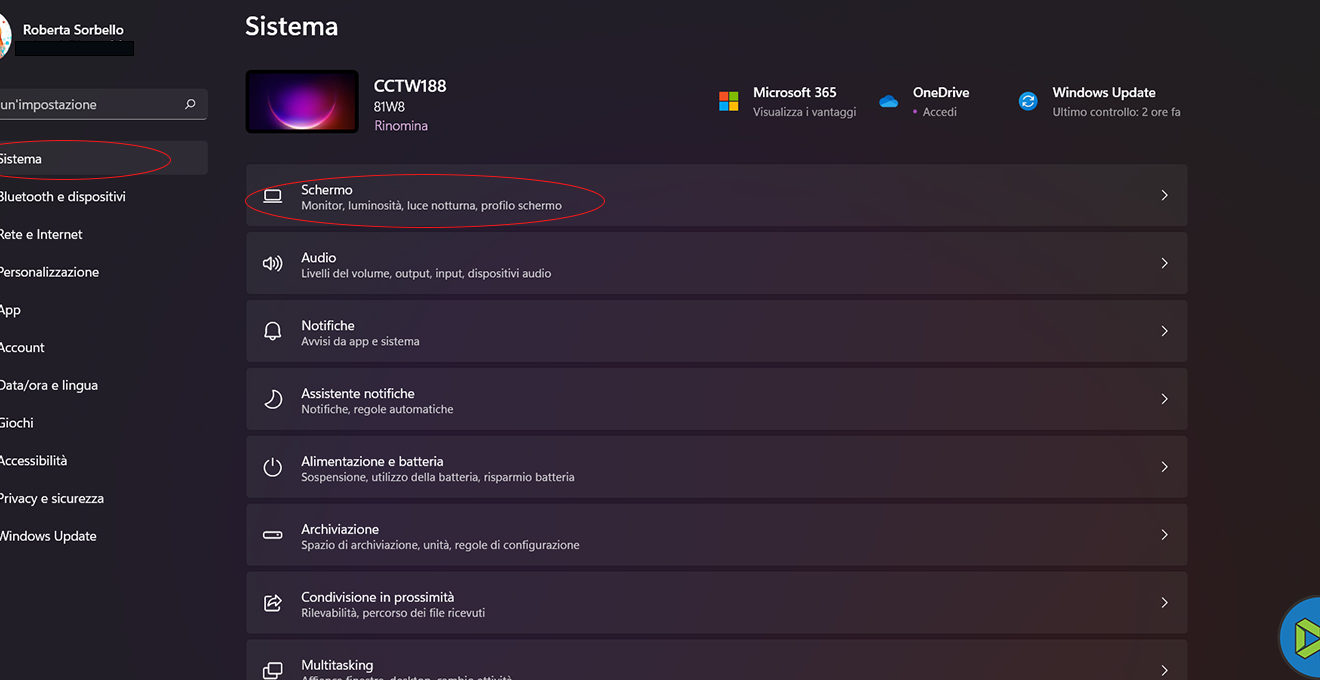Click the Schermo laptop icon
The height and width of the screenshot is (680, 1320).
272,196
